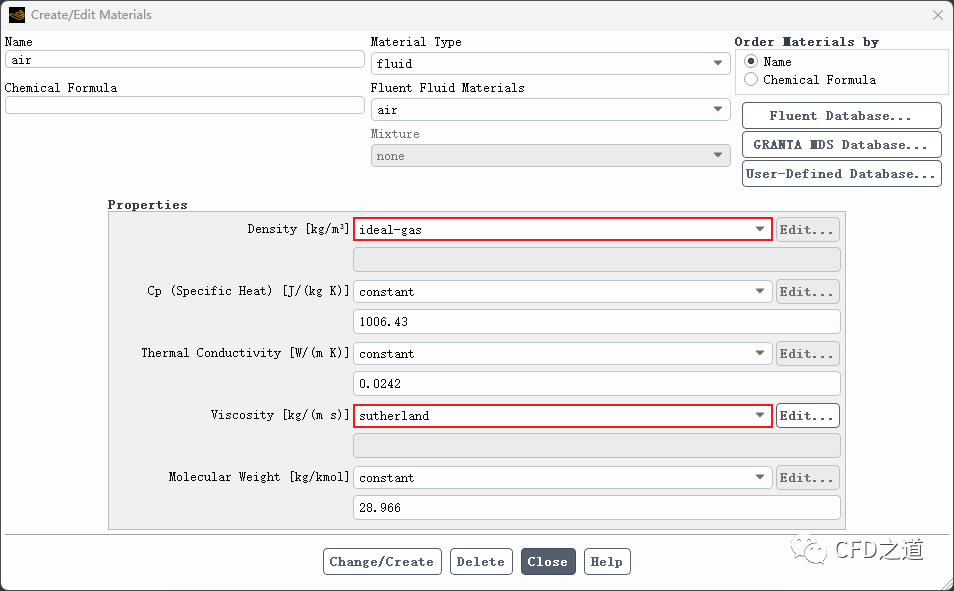Click the User-Defined Database... button
Viewport: 954px width, 591px height.
point(841,174)
